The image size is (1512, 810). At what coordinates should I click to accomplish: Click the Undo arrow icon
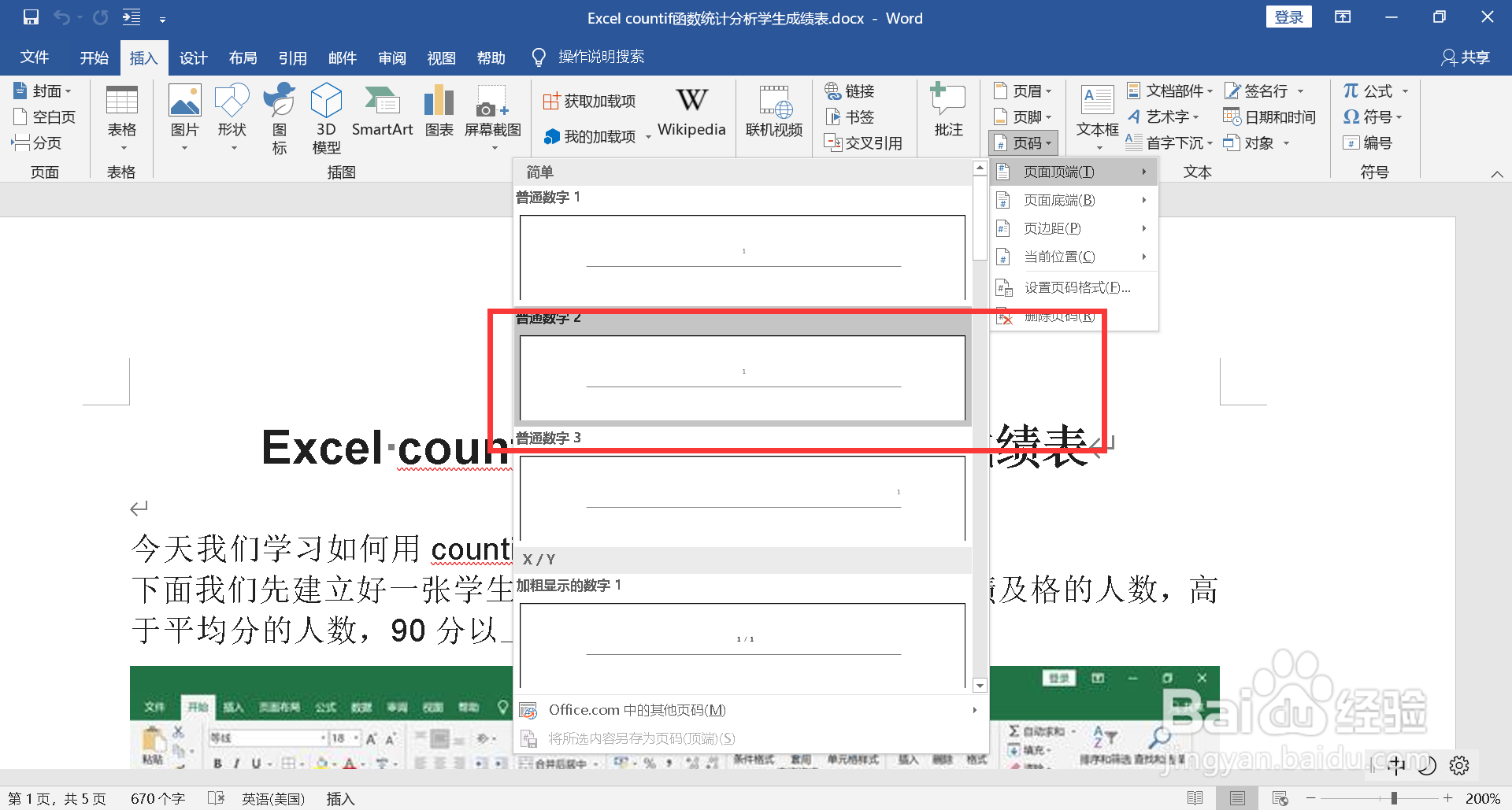62,17
